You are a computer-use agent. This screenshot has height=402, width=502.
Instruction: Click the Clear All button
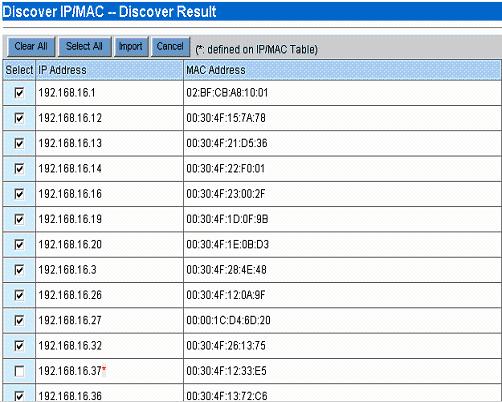click(x=31, y=46)
